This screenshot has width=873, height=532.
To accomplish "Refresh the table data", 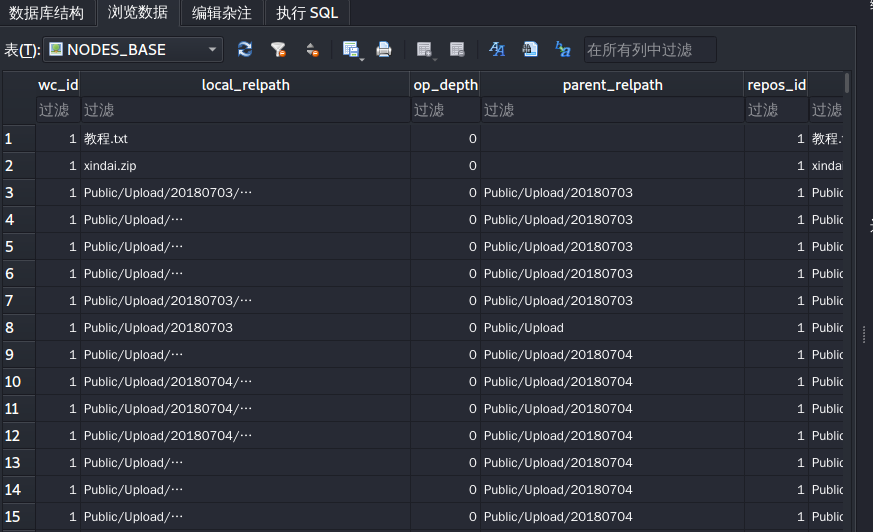I will pyautogui.click(x=245, y=50).
